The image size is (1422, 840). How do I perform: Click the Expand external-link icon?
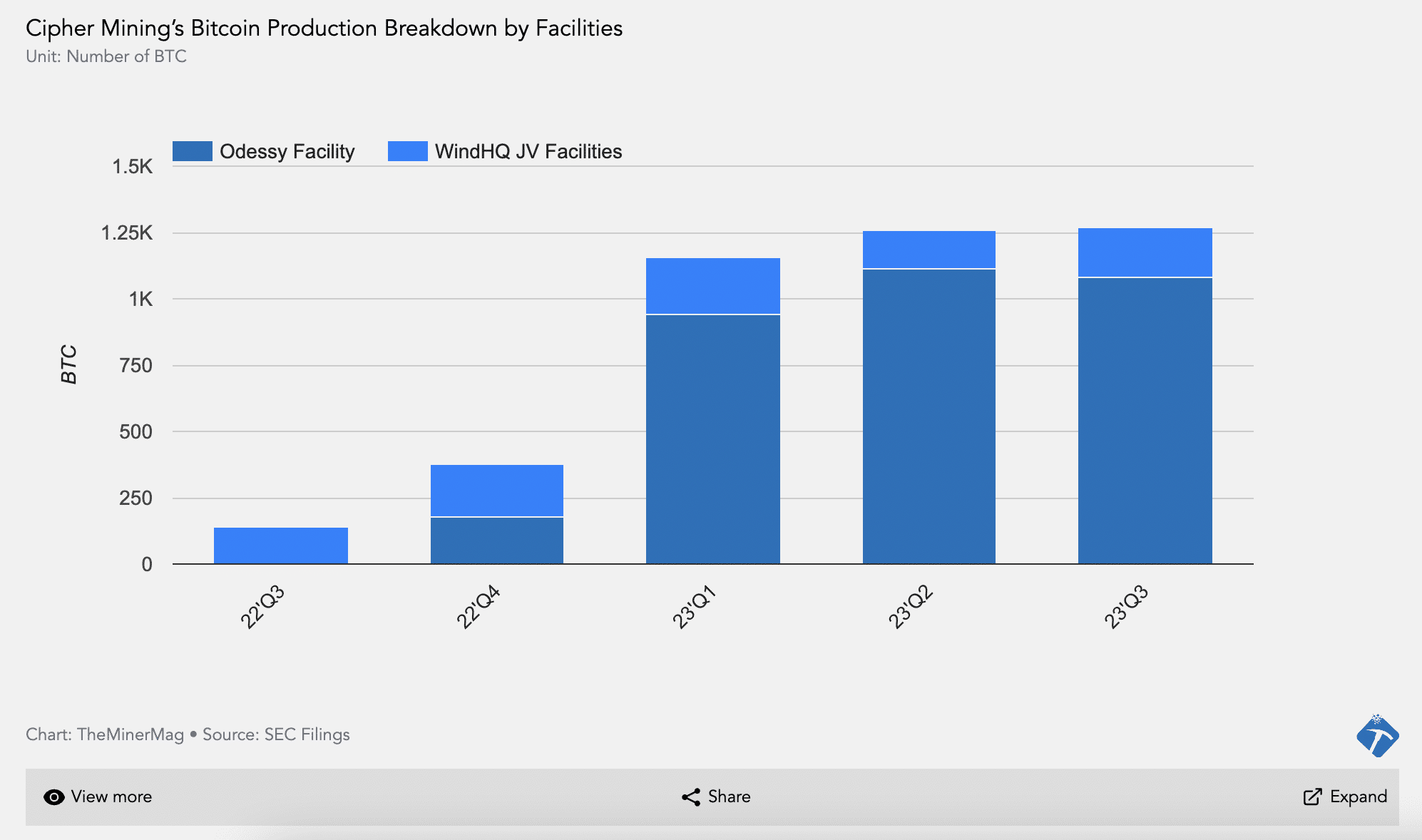coord(1312,797)
